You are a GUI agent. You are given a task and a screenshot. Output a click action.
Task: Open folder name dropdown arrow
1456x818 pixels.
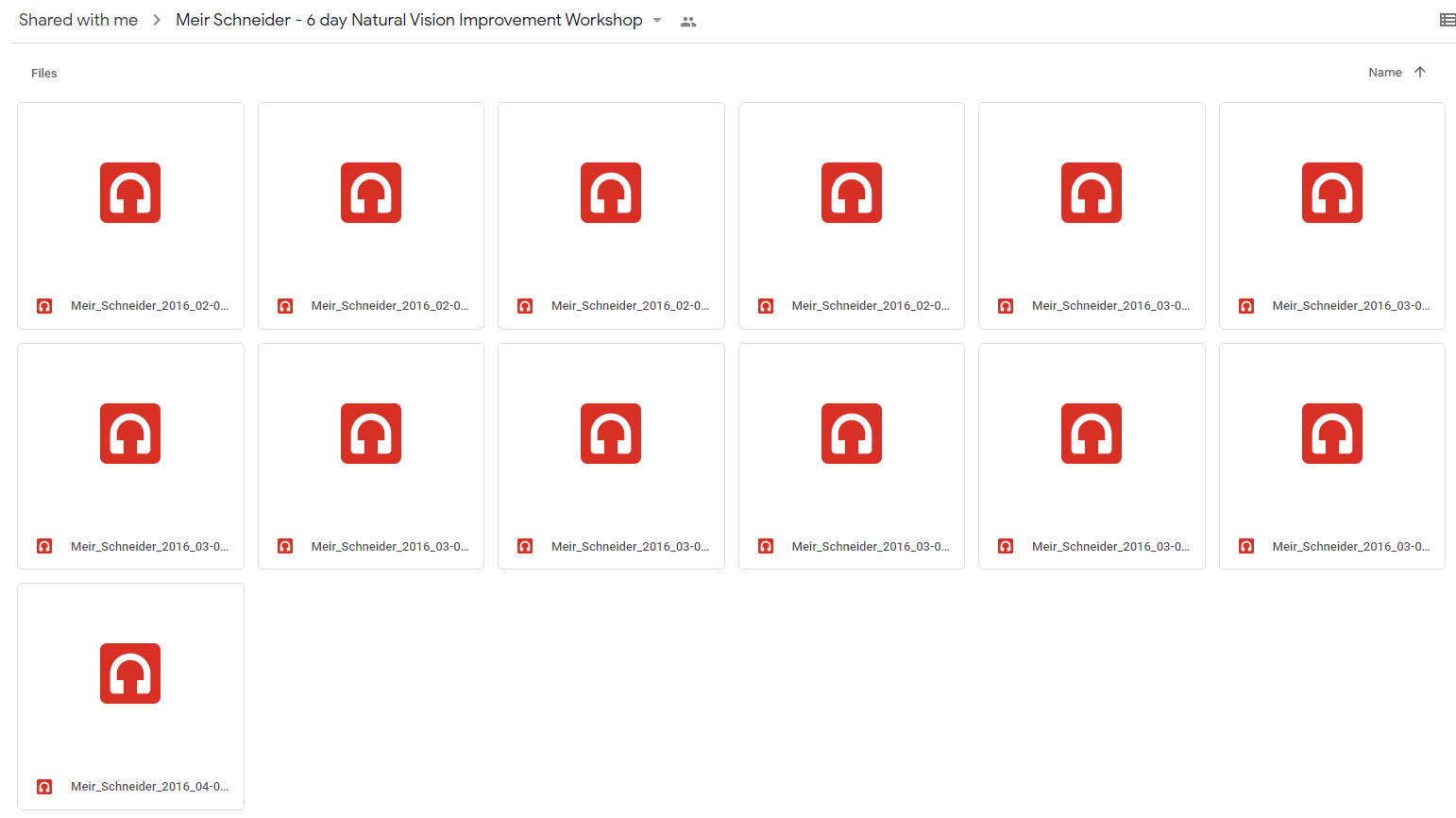click(x=657, y=21)
